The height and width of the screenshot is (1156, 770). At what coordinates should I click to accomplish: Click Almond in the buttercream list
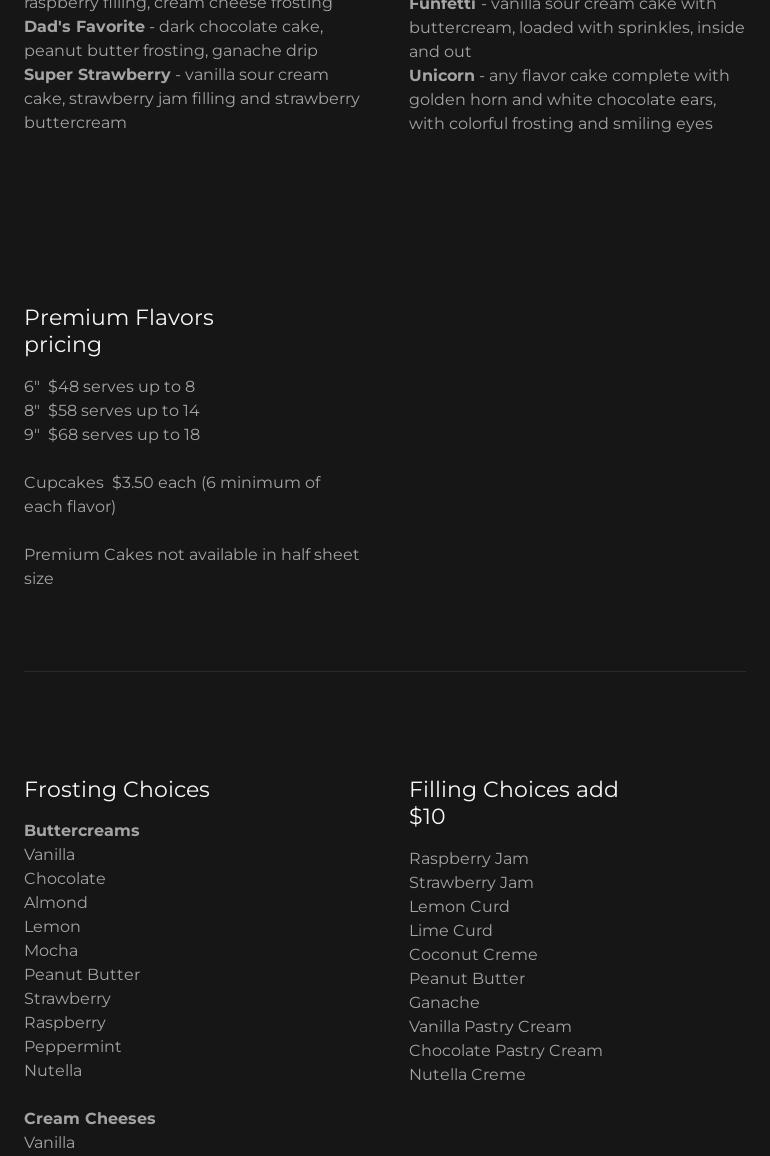56,903
